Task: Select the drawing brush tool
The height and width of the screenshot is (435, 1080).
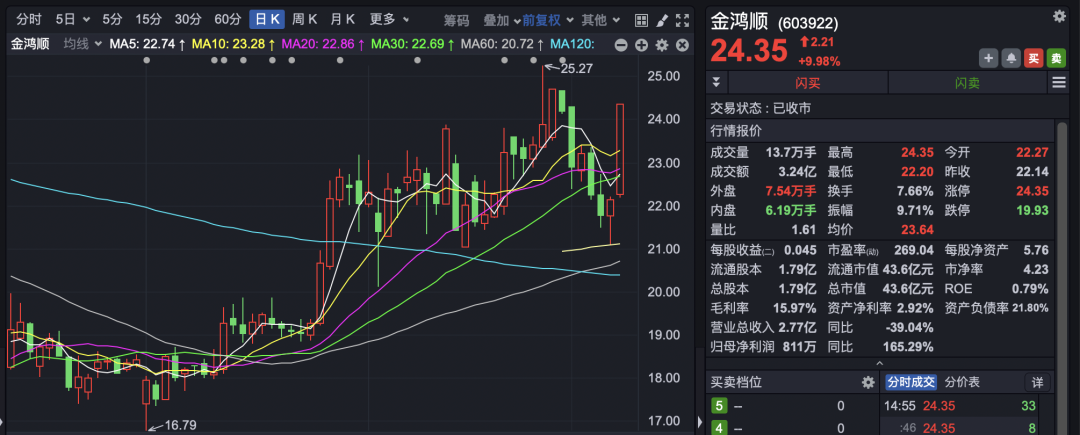Action: pos(660,20)
